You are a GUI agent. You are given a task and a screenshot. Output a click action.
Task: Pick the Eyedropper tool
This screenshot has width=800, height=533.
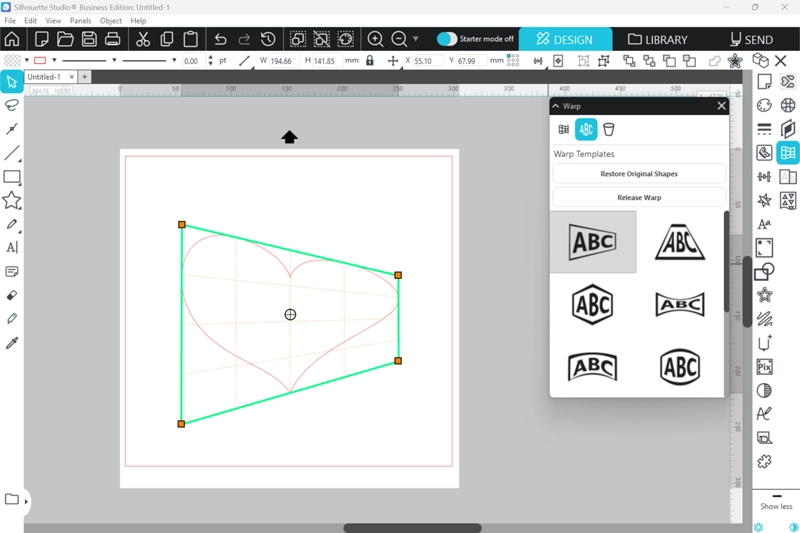coord(12,343)
